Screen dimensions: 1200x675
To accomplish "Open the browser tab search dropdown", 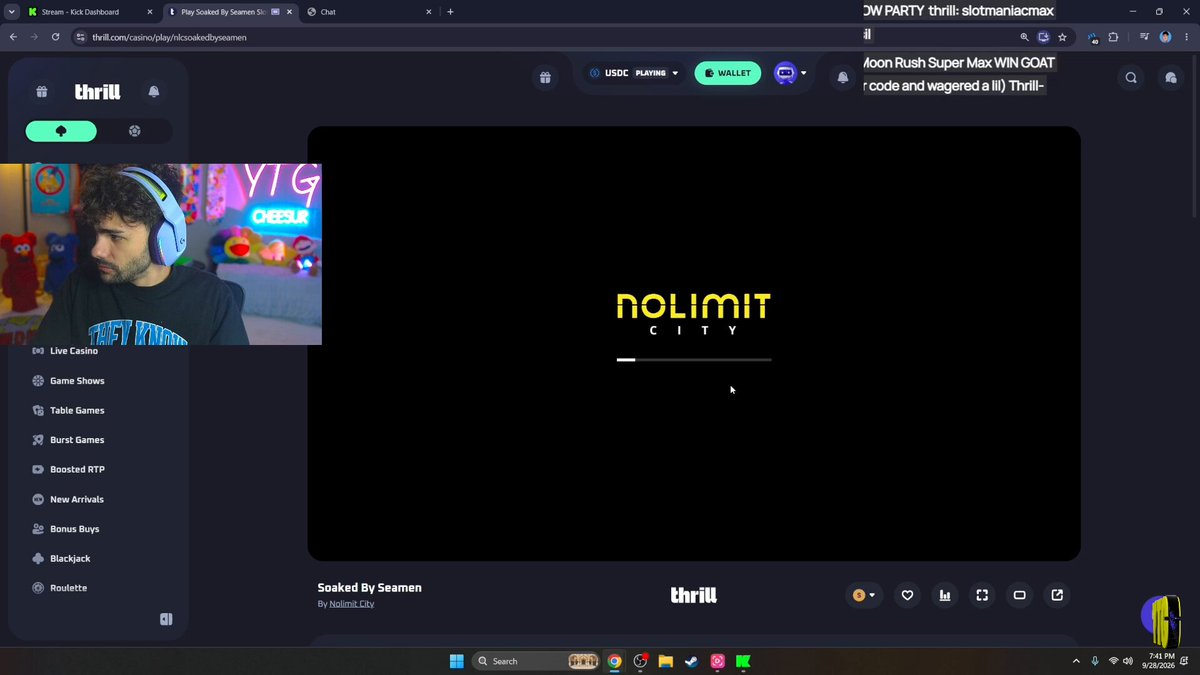I will tap(10, 12).
